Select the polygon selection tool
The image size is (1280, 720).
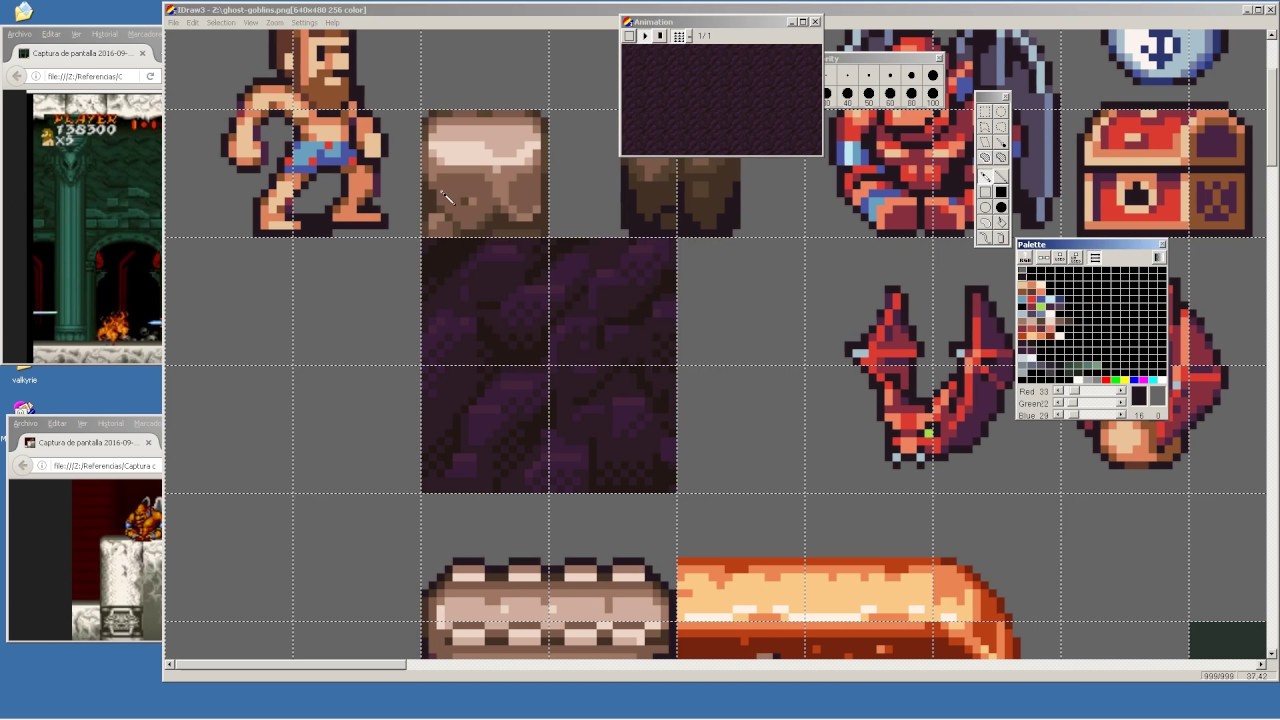985,127
